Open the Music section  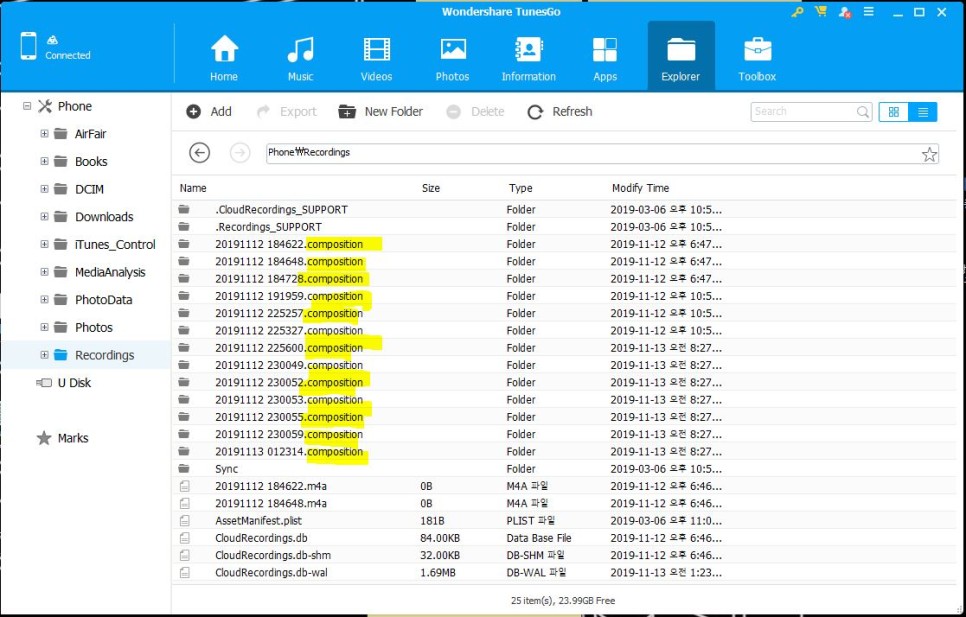(x=301, y=58)
